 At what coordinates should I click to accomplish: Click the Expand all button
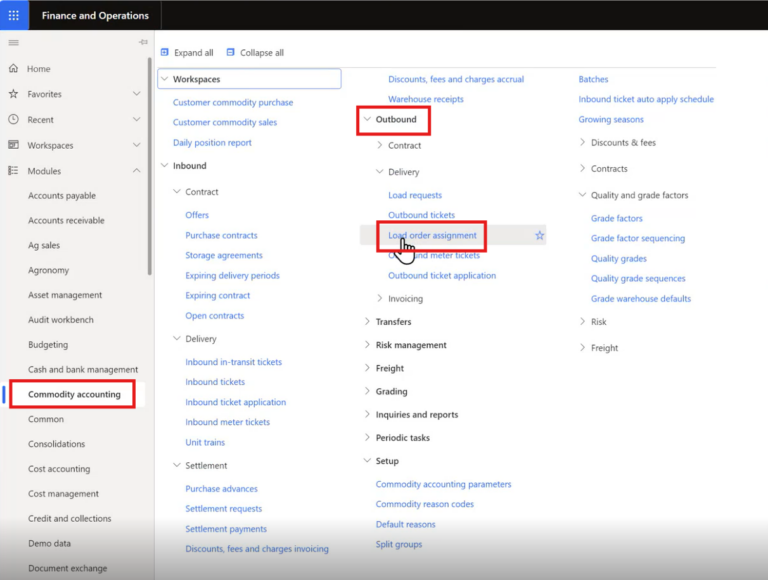tap(187, 53)
